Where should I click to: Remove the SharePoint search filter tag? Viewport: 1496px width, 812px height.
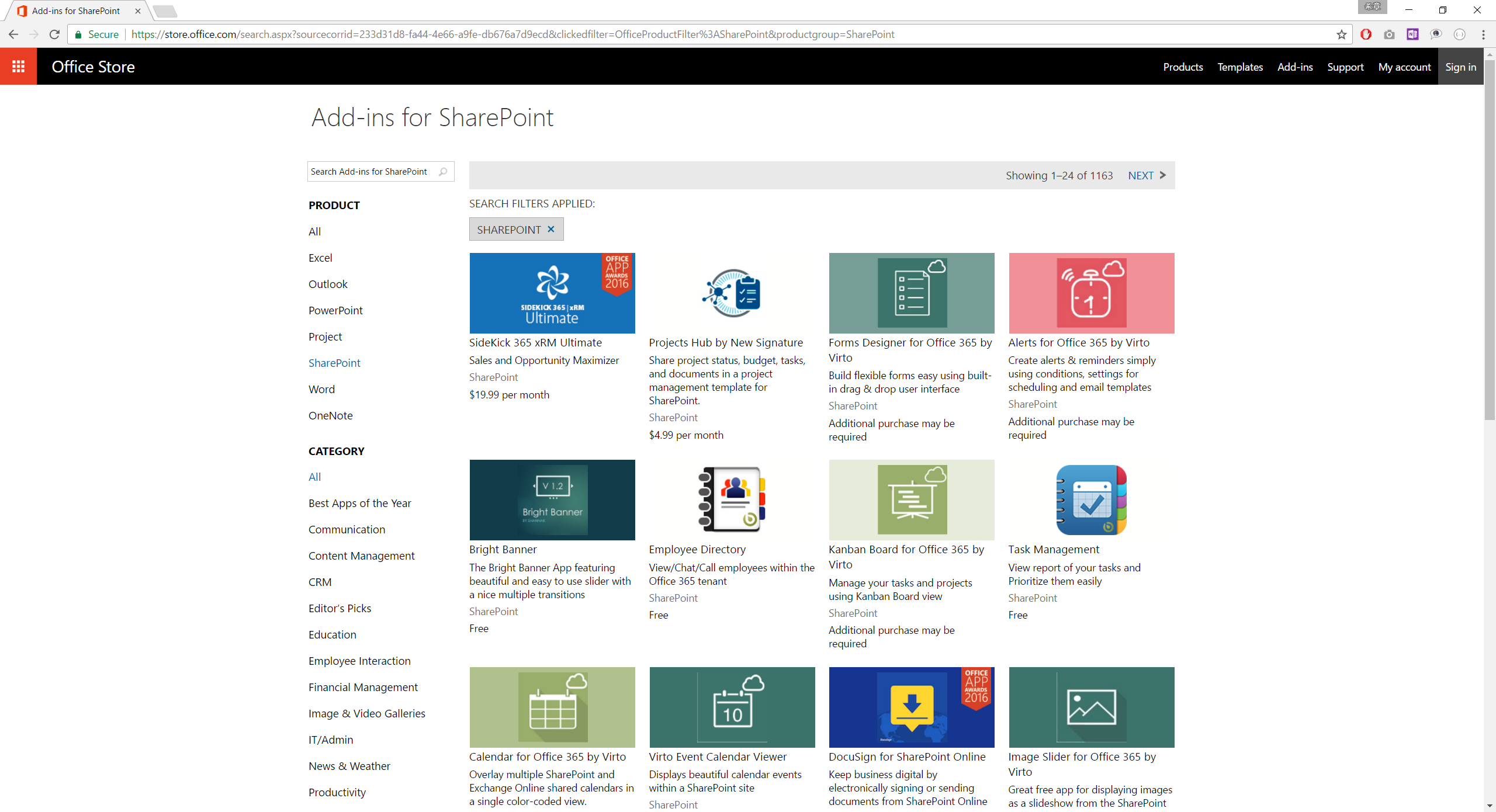click(x=550, y=229)
